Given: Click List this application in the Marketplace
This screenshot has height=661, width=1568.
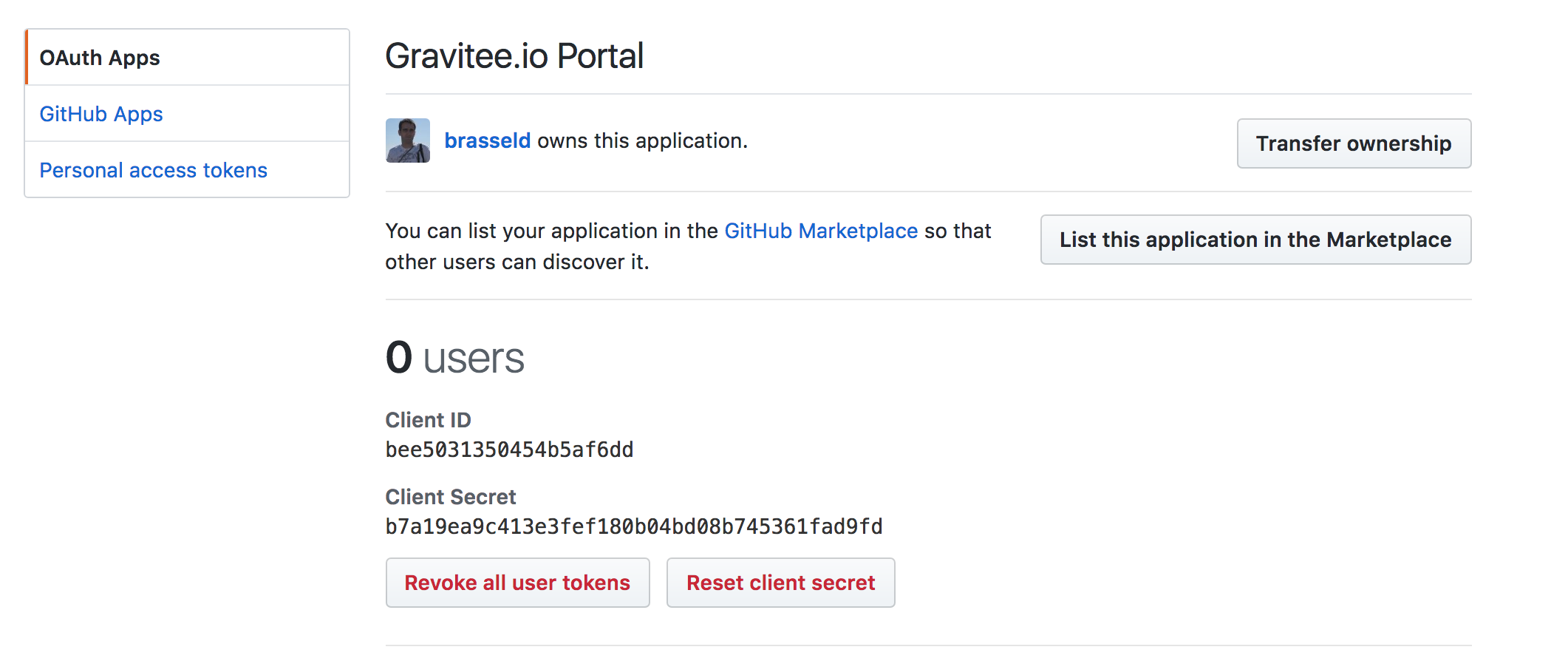Looking at the screenshot, I should pos(1255,240).
